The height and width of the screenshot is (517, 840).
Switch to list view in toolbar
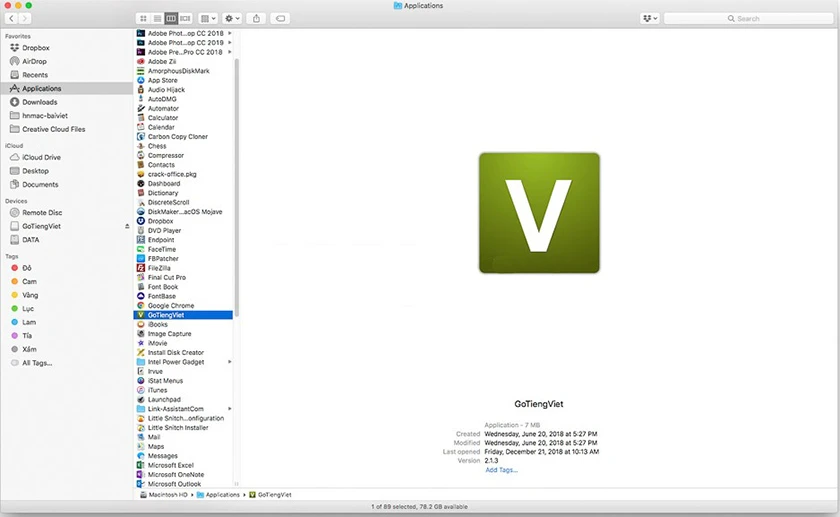pyautogui.click(x=157, y=18)
